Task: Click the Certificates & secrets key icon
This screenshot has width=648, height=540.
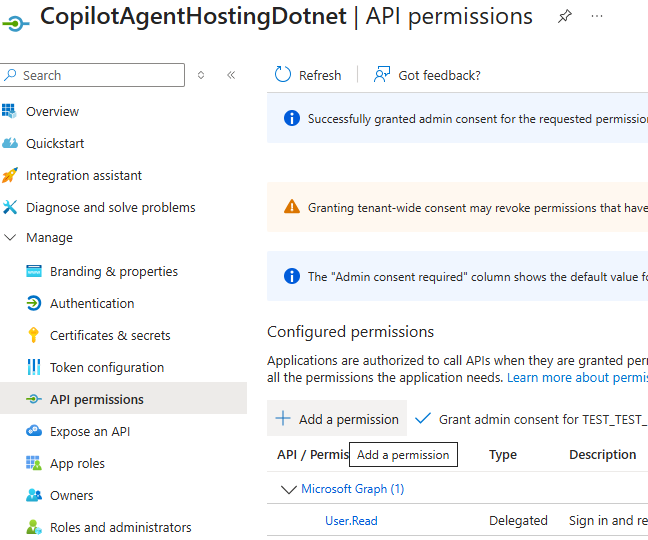Action: tap(33, 335)
